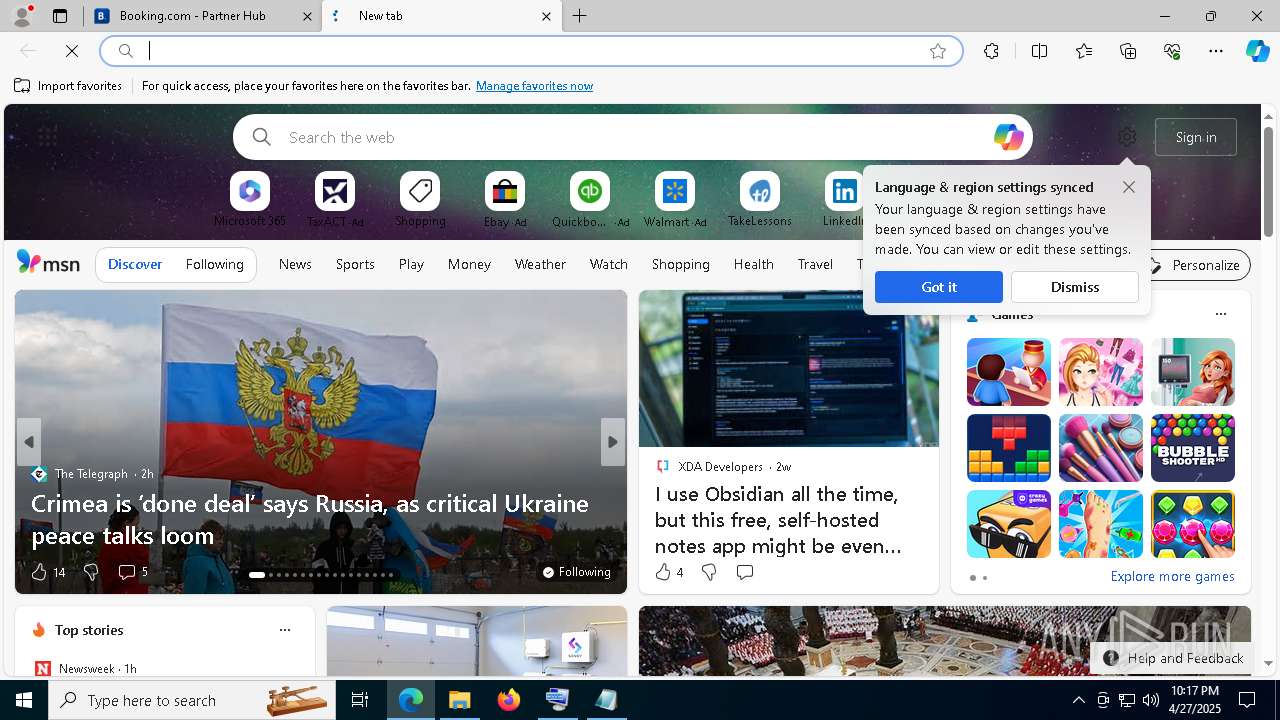The image size is (1280, 720).
Task: Focus the Search the web box
Action: point(632,137)
